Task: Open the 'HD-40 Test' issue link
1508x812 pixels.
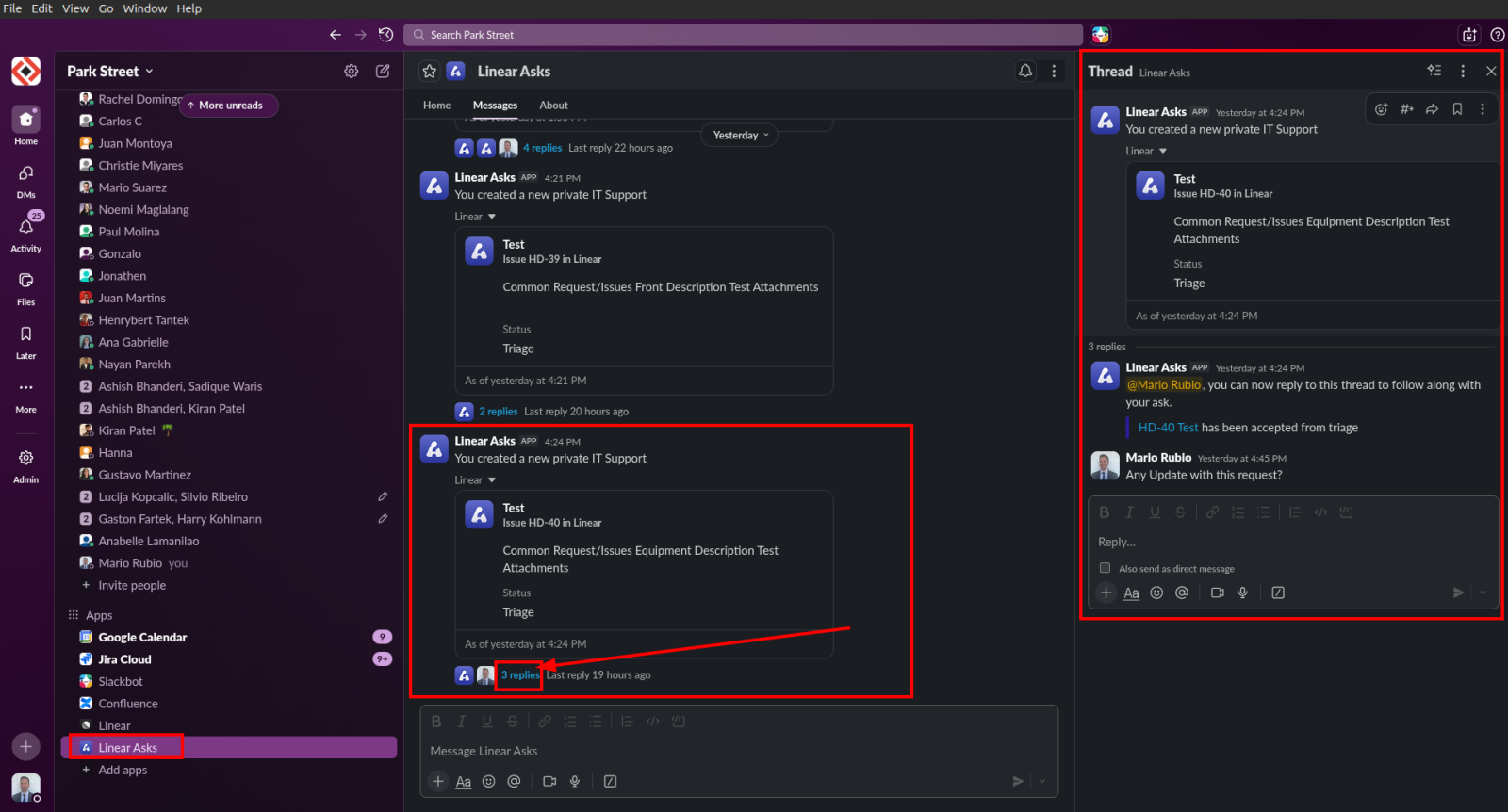Action: click(1169, 428)
